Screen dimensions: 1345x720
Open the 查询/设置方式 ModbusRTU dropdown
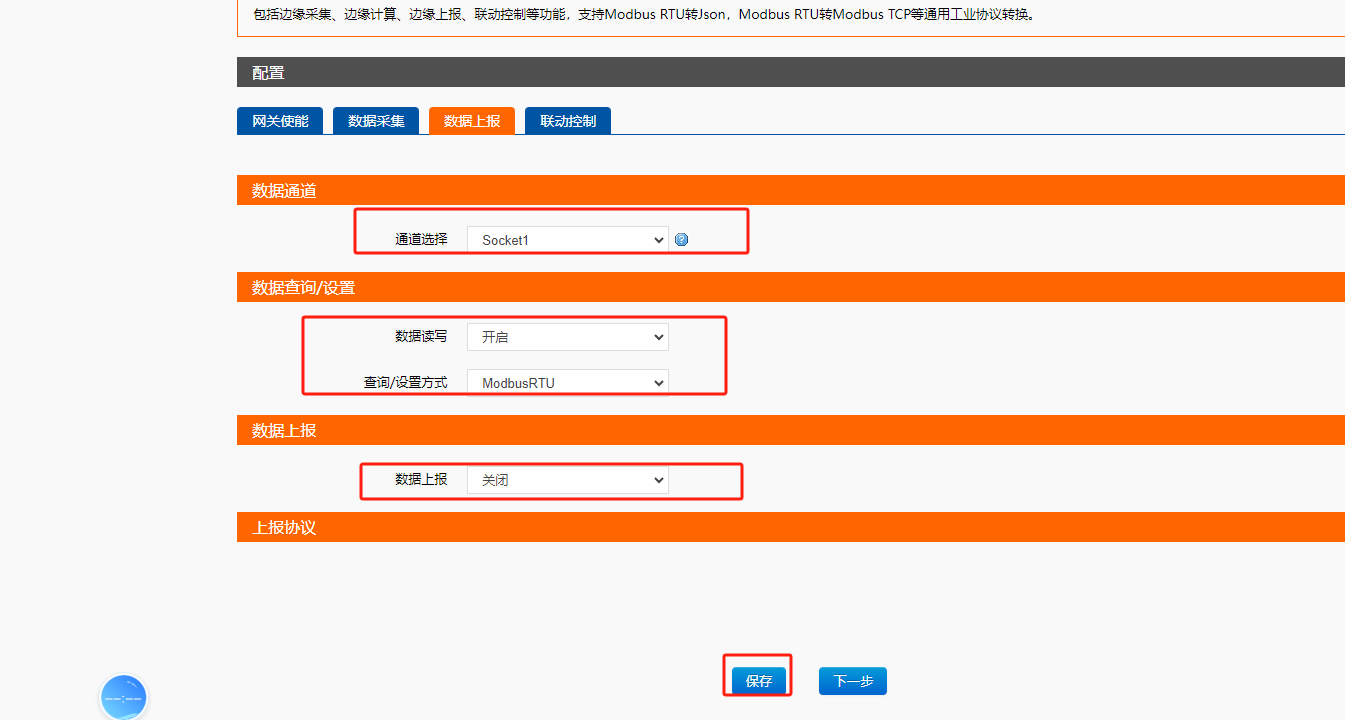click(567, 383)
